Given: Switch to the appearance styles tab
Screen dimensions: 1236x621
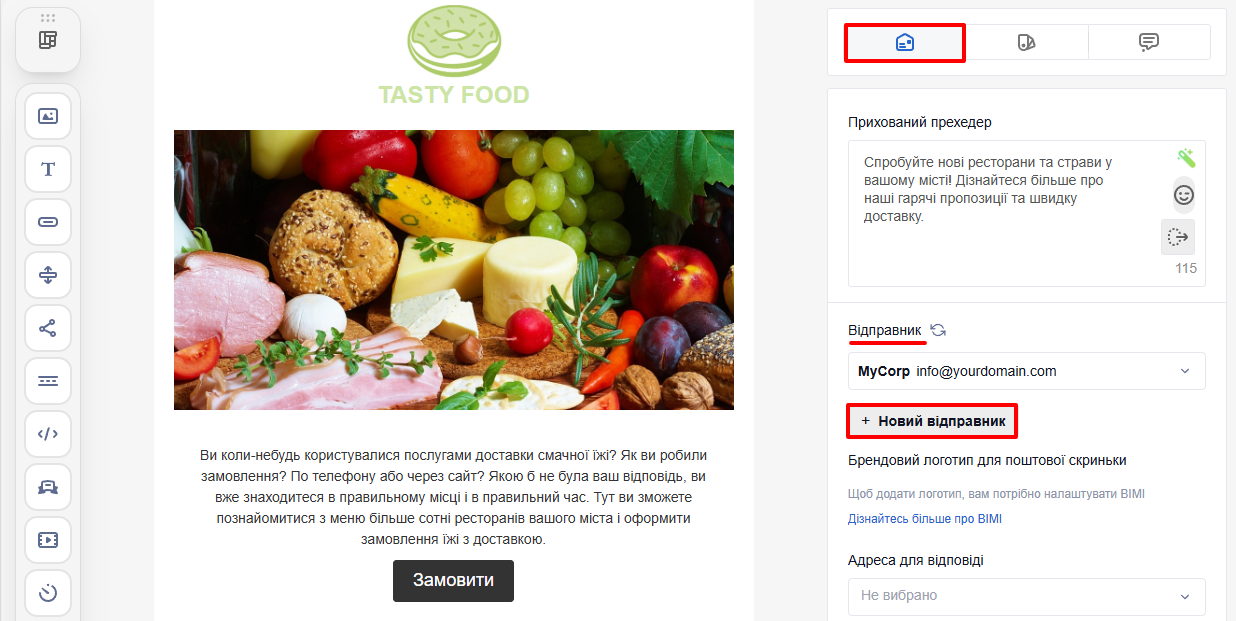Looking at the screenshot, I should [x=1027, y=42].
